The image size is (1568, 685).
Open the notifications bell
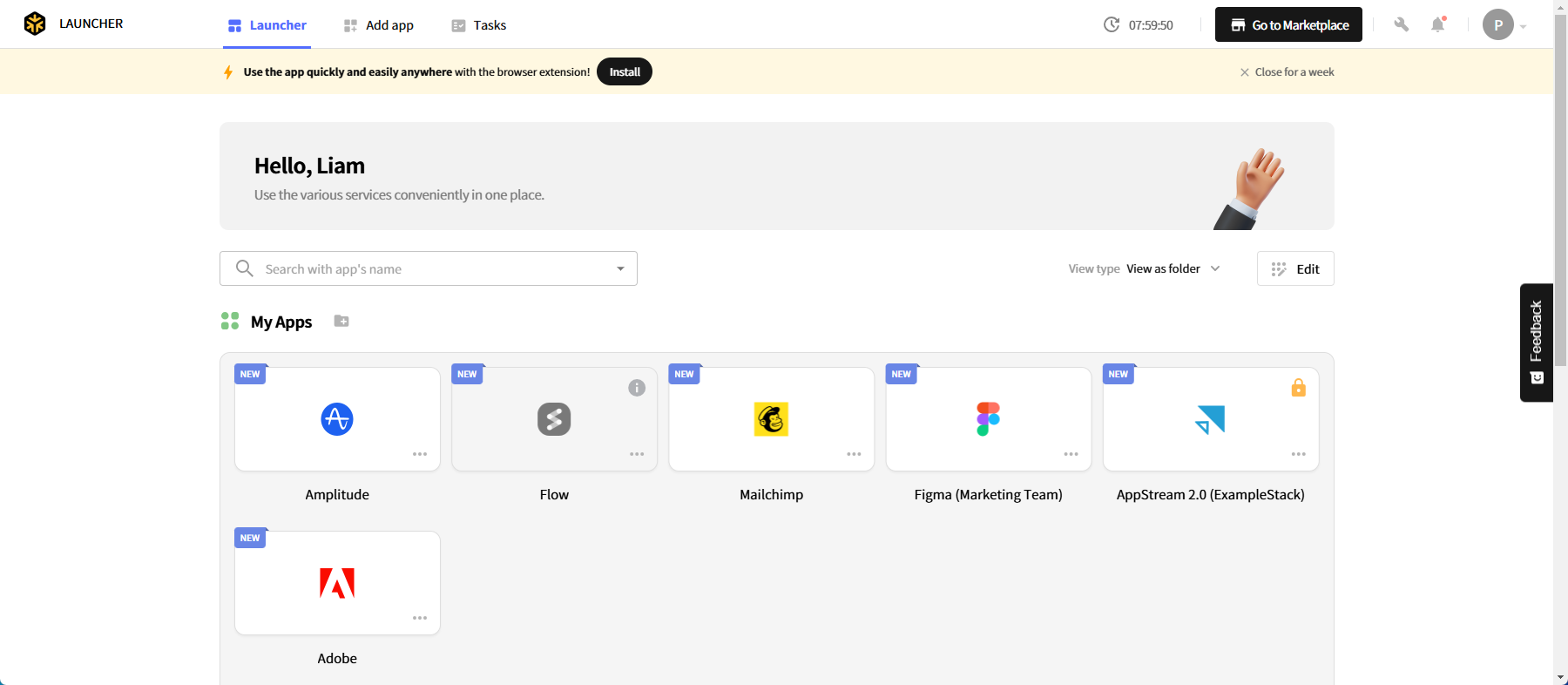point(1438,24)
